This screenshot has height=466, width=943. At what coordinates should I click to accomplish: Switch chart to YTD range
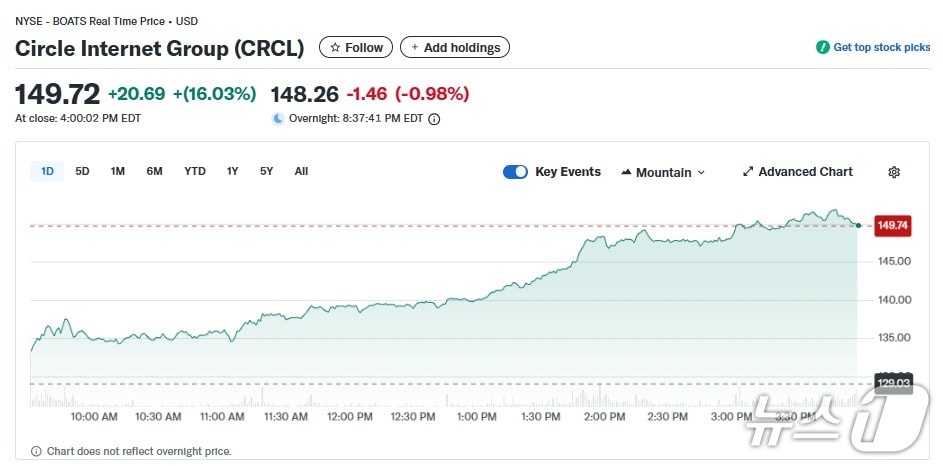tap(195, 171)
